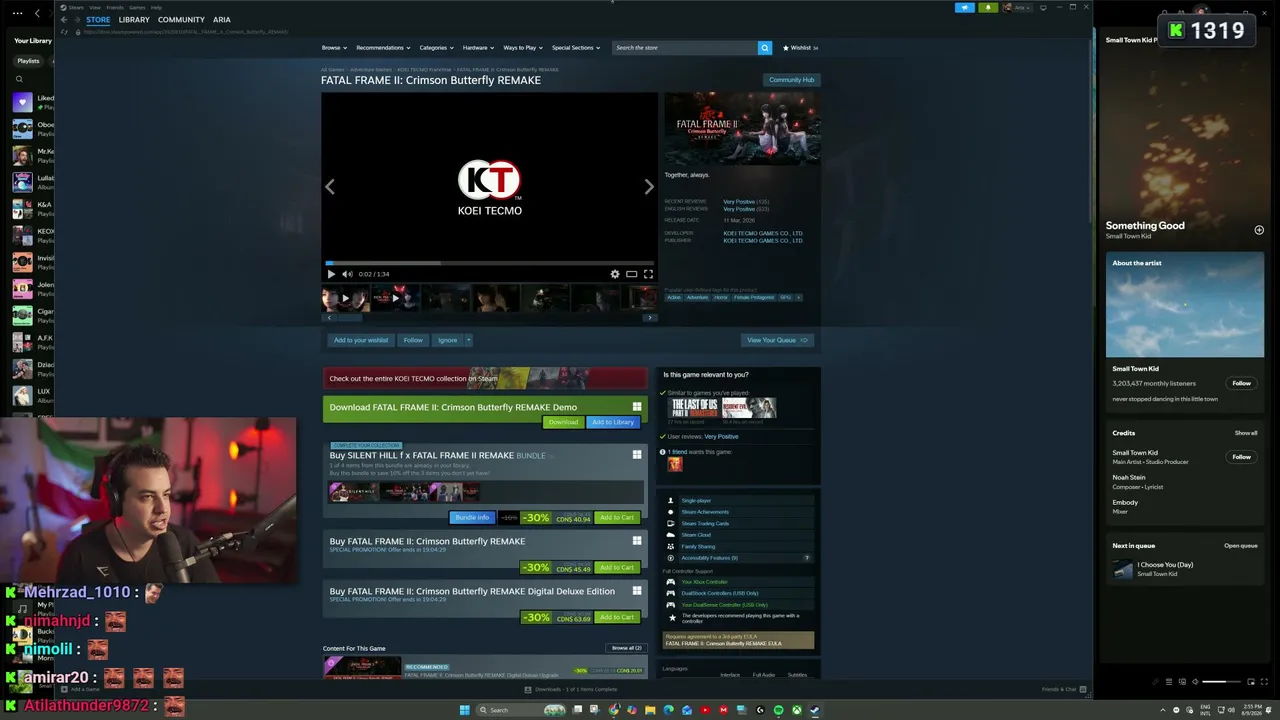This screenshot has width=1280, height=720.
Task: Focus the Search the store field
Action: pos(685,48)
